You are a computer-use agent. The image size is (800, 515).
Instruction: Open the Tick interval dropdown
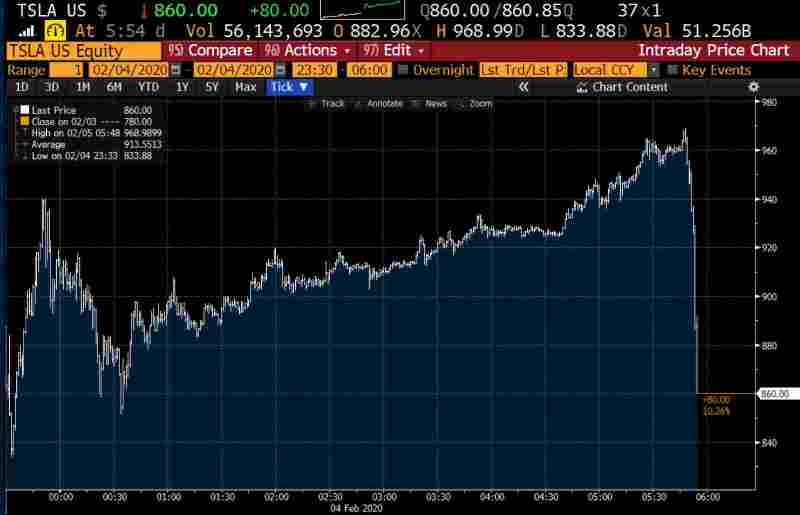coord(289,87)
